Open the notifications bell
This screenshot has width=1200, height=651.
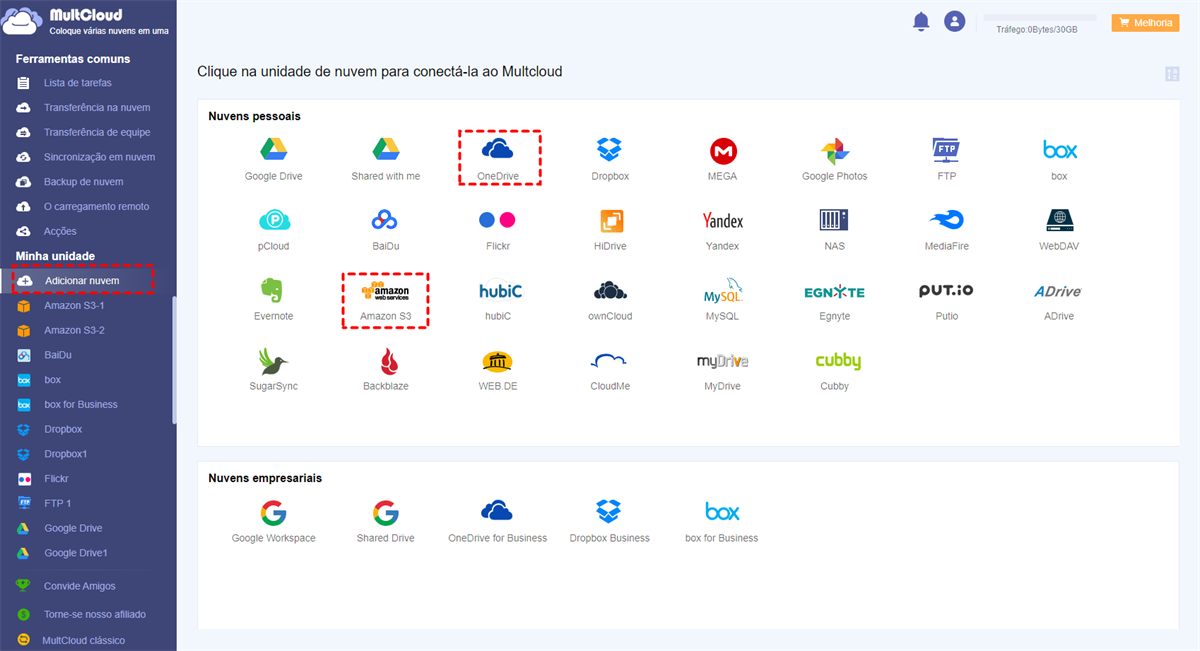coord(921,21)
